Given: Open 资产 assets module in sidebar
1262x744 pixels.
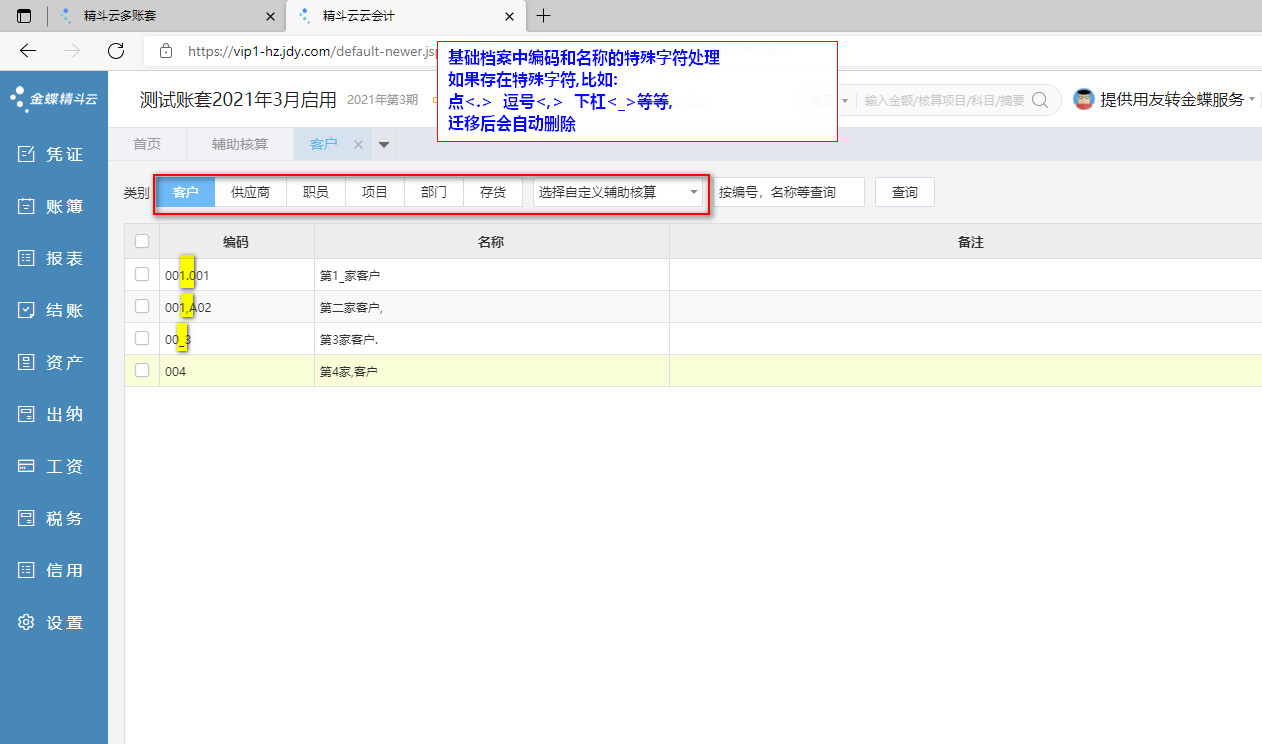Looking at the screenshot, I should tap(27, 362).
